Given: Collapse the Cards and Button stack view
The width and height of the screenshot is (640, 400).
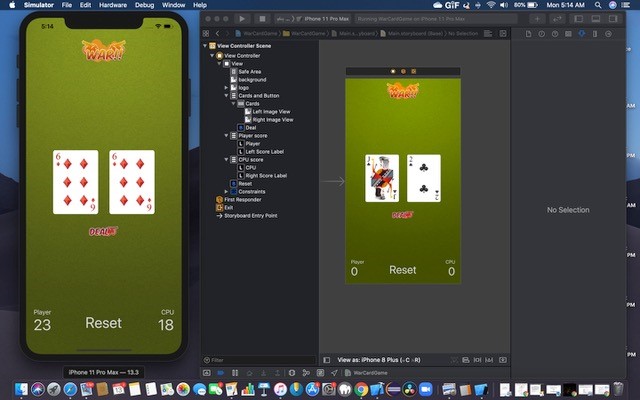Looking at the screenshot, I should [x=226, y=95].
